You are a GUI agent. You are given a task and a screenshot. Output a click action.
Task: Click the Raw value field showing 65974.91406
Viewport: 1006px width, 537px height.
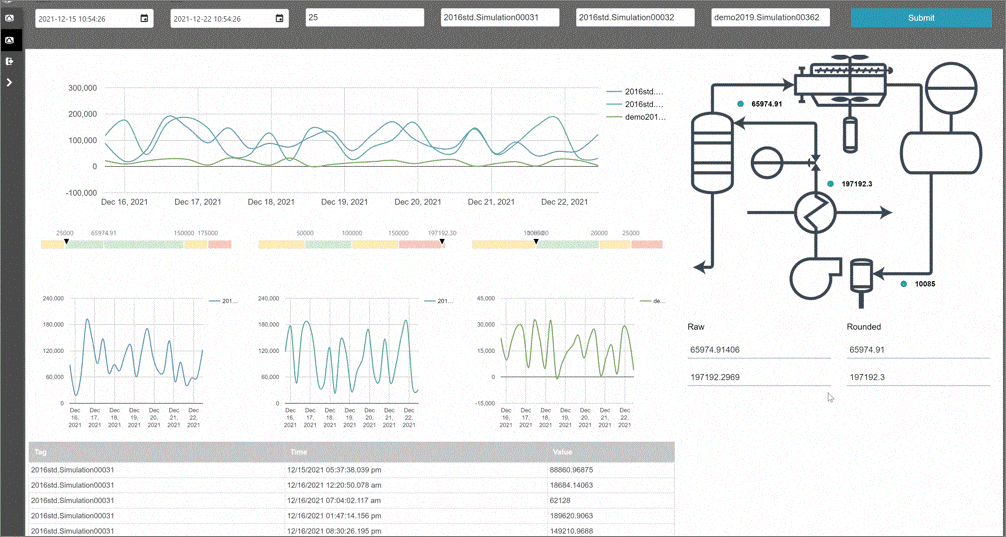coord(758,350)
